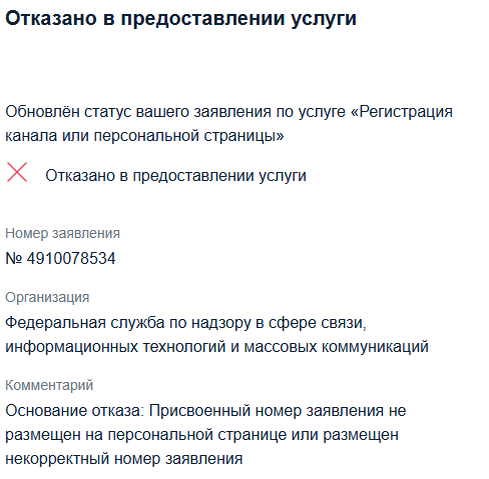Click the words "Присвоенный номер заявления не"
The image size is (489, 479).
pyautogui.click(x=277, y=410)
